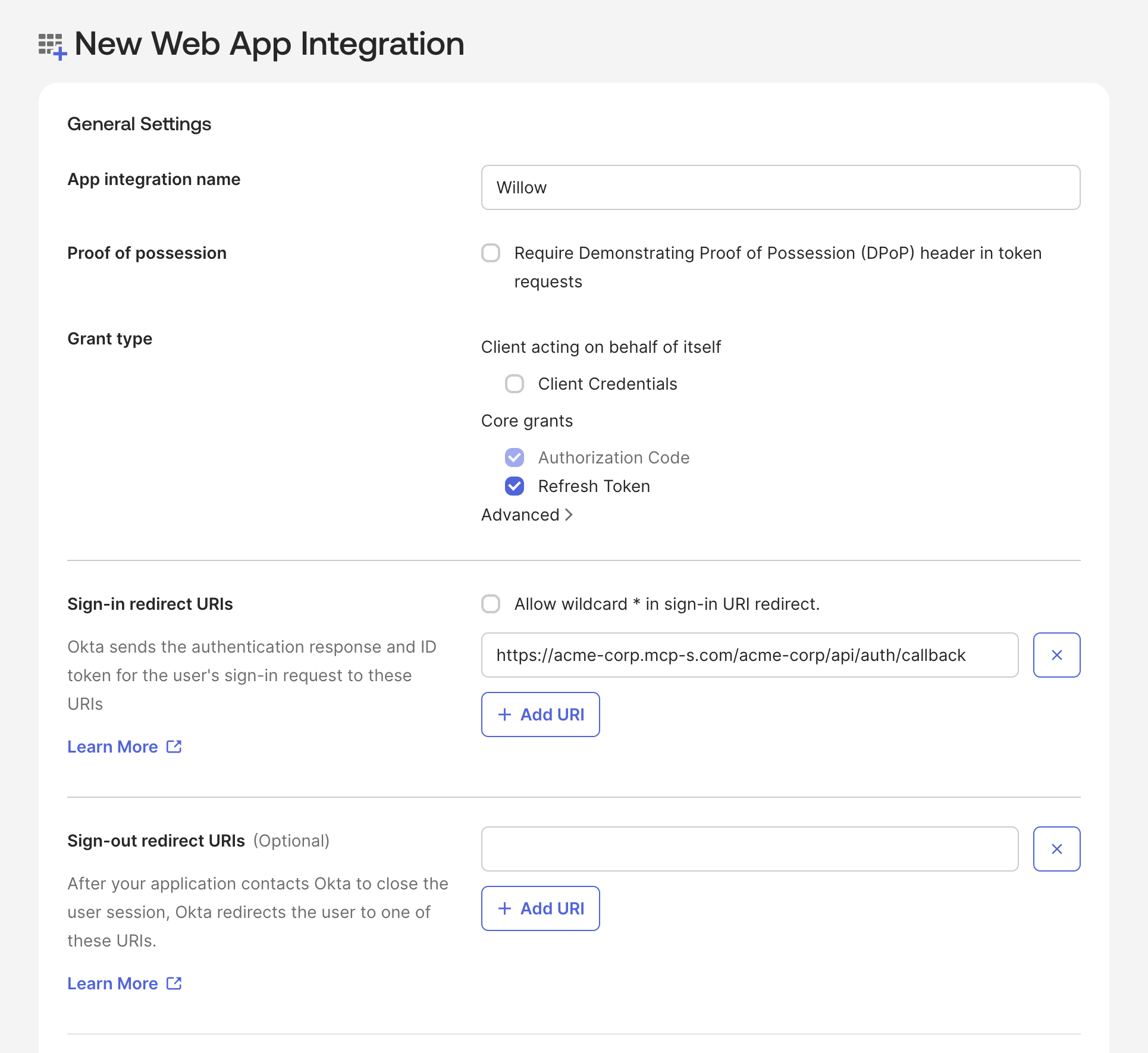Click the (Optional) label text

[291, 841]
